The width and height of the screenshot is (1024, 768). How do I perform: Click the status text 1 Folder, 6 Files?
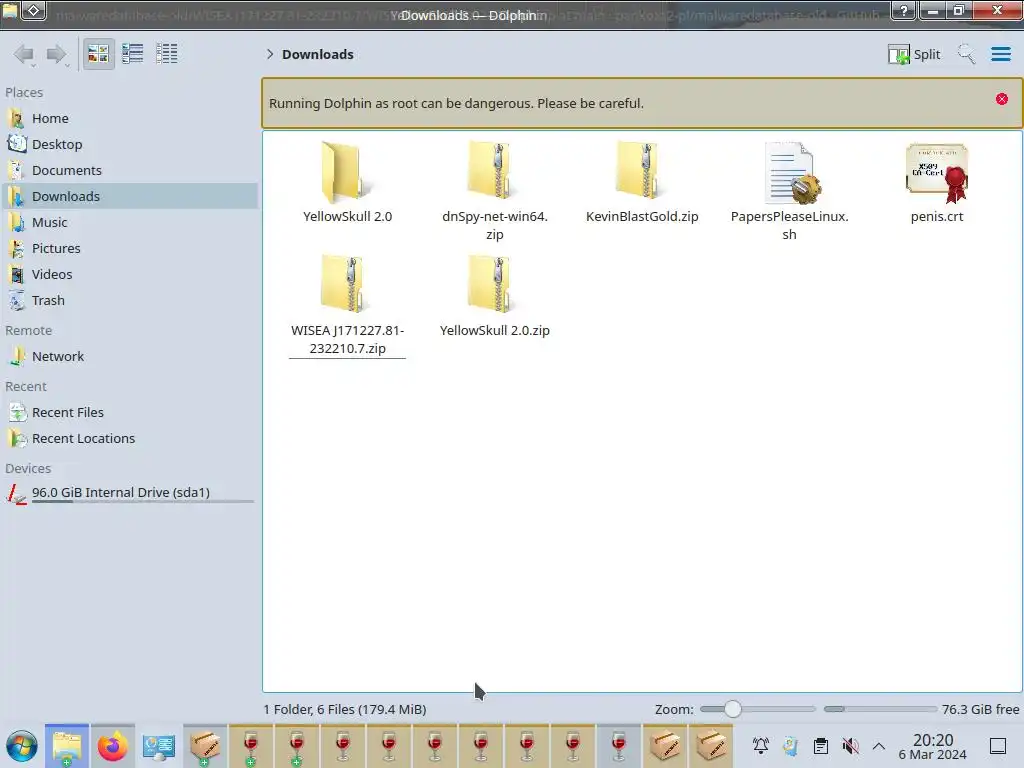[x=345, y=709]
